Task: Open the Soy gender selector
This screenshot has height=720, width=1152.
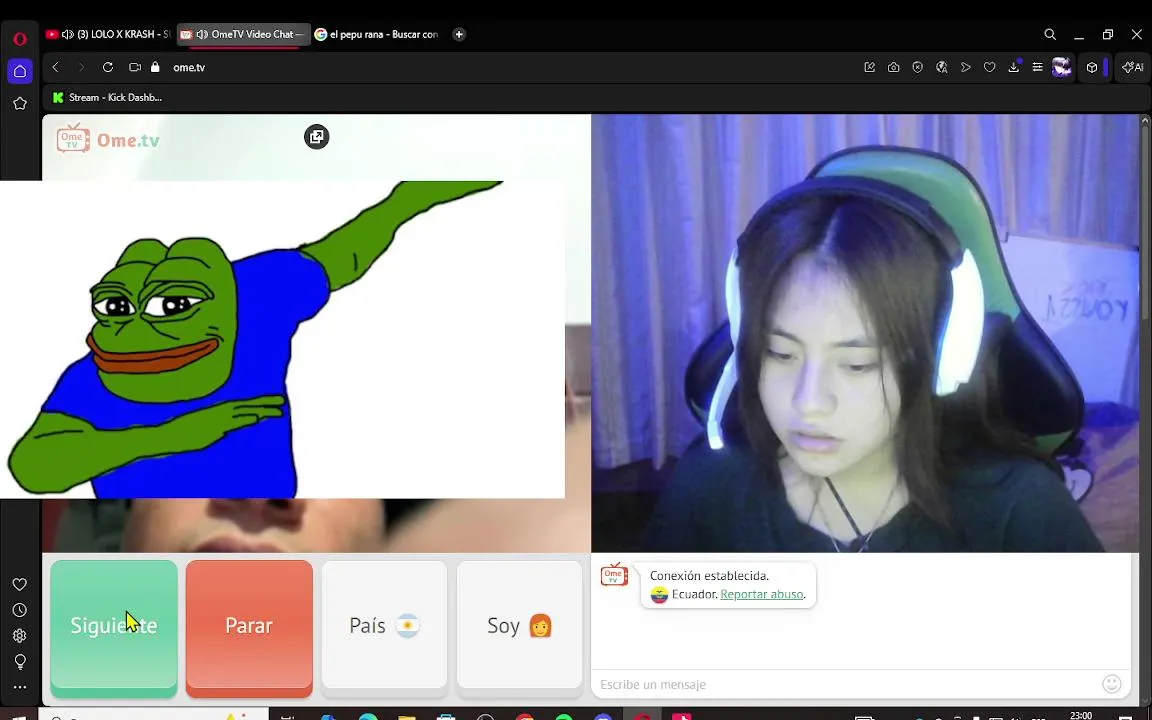Action: pyautogui.click(x=519, y=626)
